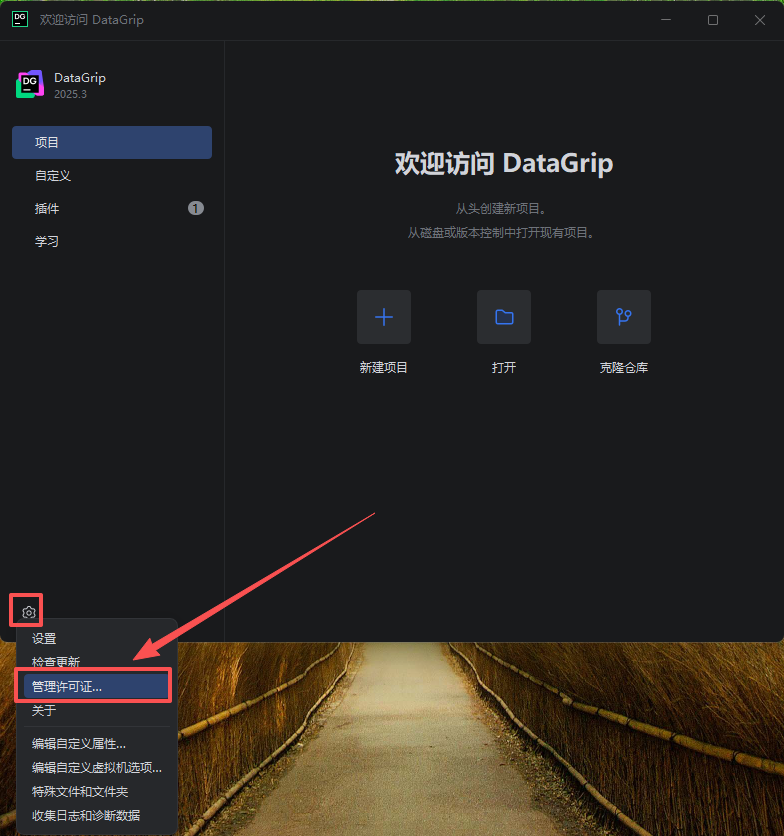Choose 编辑自定义属性... menu entry
This screenshot has width=784, height=836.
[97, 743]
